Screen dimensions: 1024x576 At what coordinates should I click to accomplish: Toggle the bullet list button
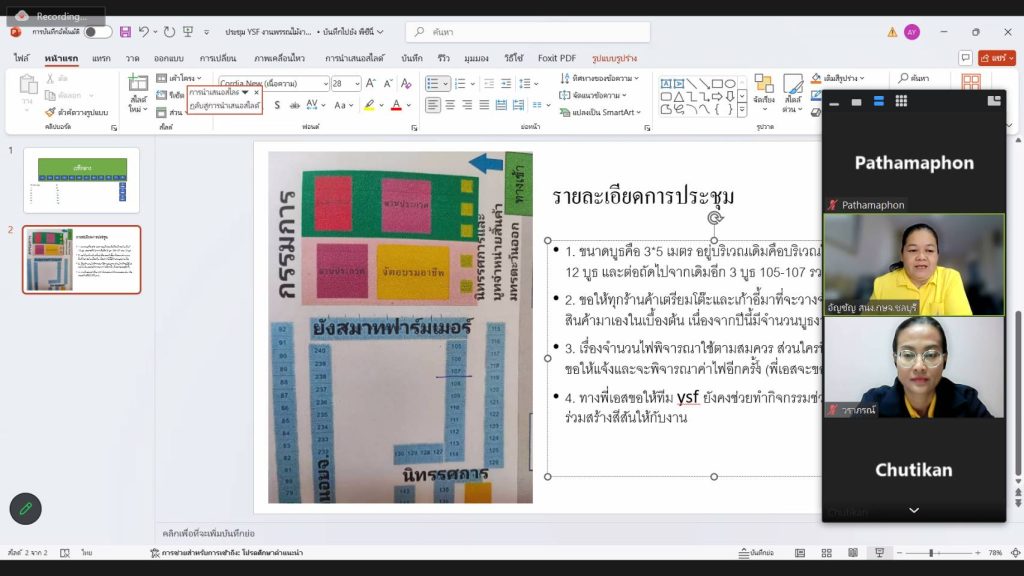pyautogui.click(x=433, y=84)
